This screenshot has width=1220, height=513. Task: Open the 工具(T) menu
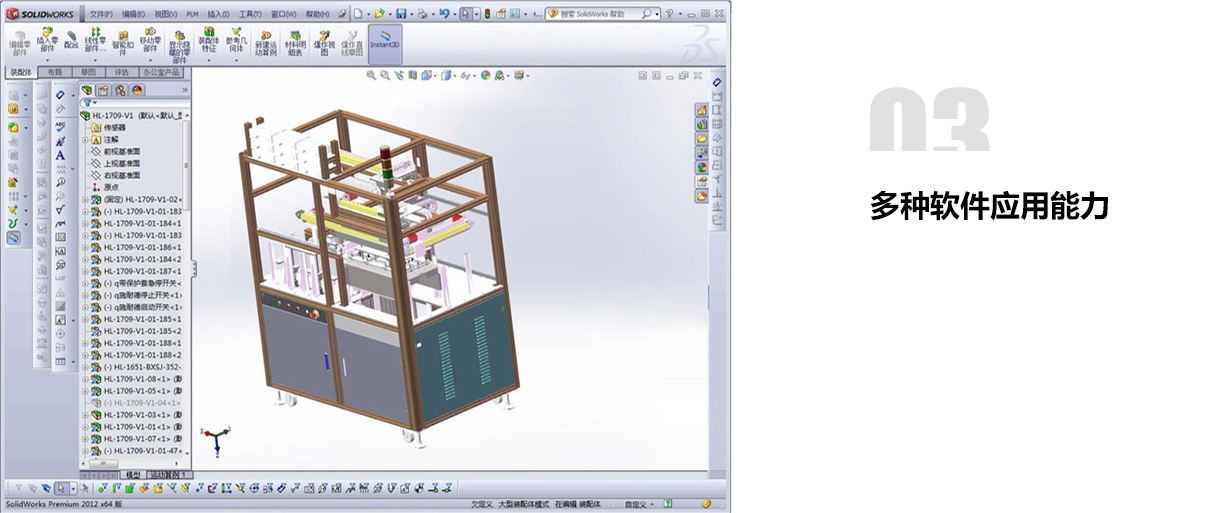tap(250, 14)
